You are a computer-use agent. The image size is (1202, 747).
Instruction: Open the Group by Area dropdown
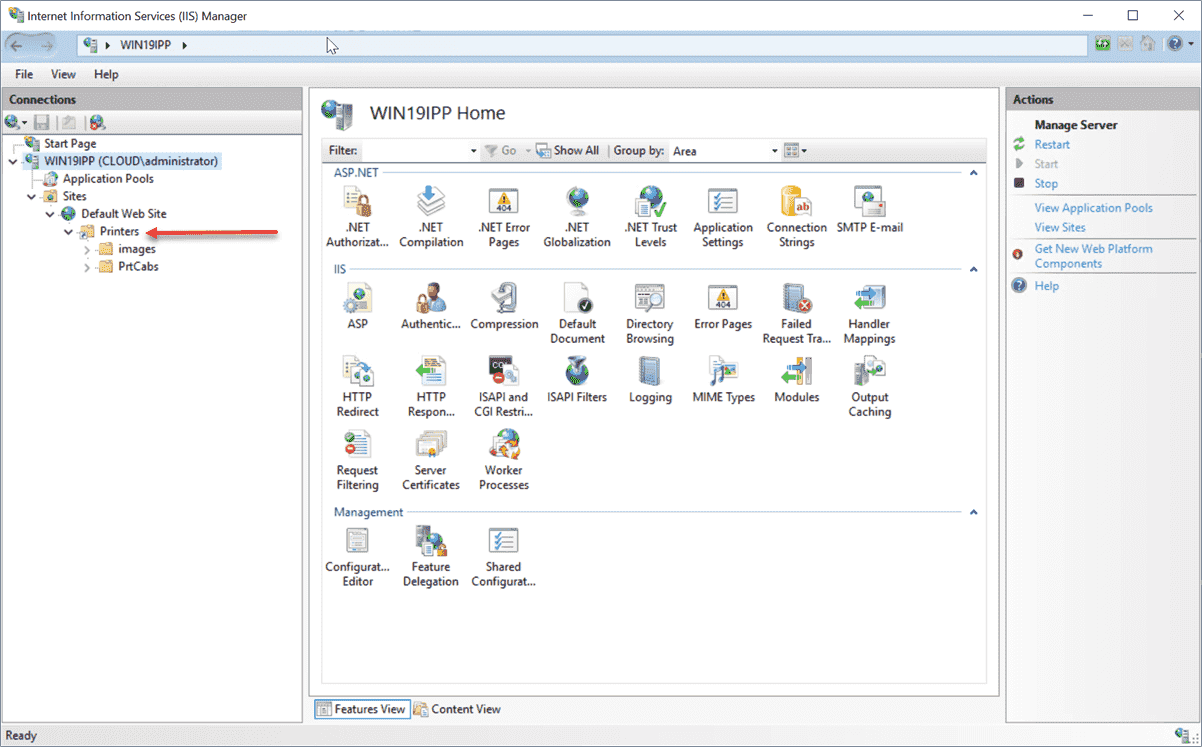click(x=774, y=150)
